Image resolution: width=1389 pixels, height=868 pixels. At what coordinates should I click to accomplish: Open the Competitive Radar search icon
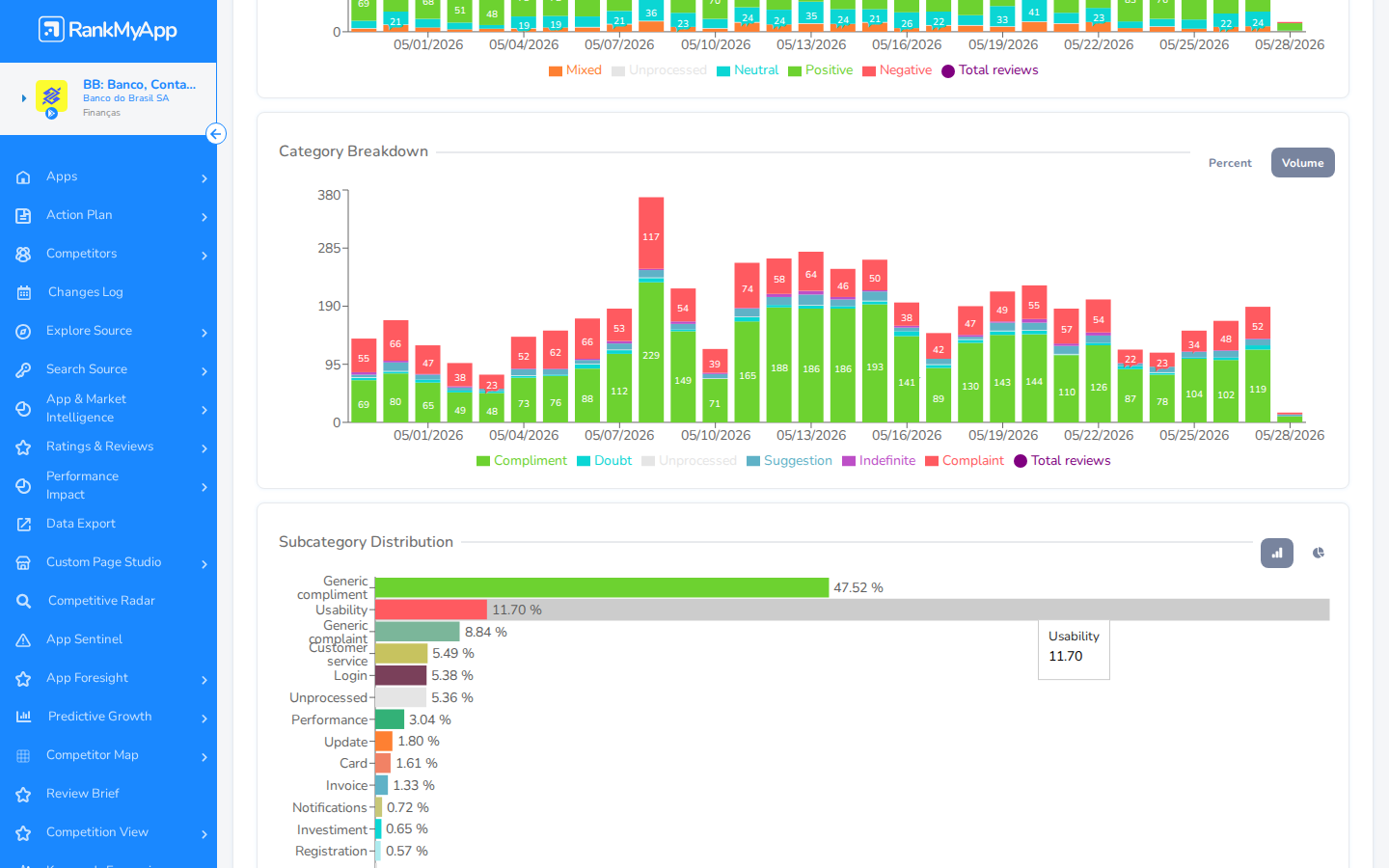click(x=23, y=602)
